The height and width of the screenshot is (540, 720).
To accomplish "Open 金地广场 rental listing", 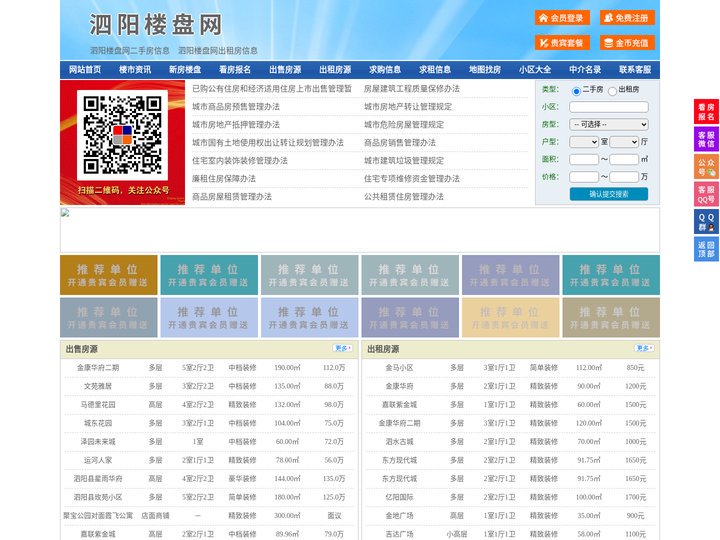I will [399, 516].
